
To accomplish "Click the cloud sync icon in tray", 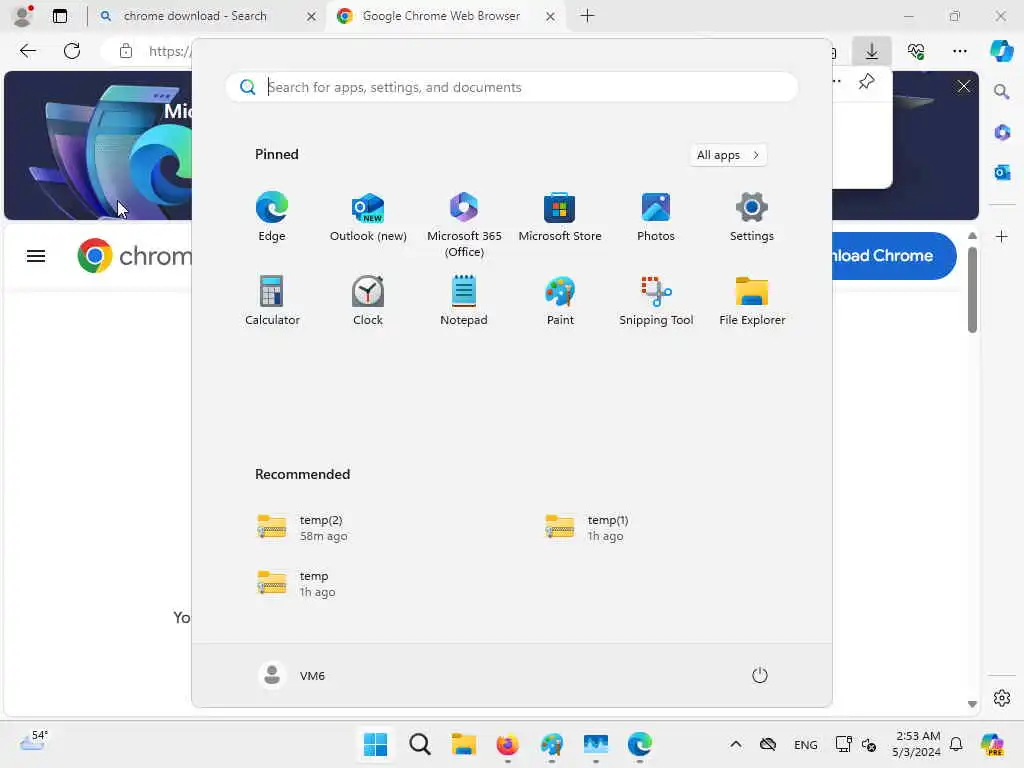I will tap(768, 744).
